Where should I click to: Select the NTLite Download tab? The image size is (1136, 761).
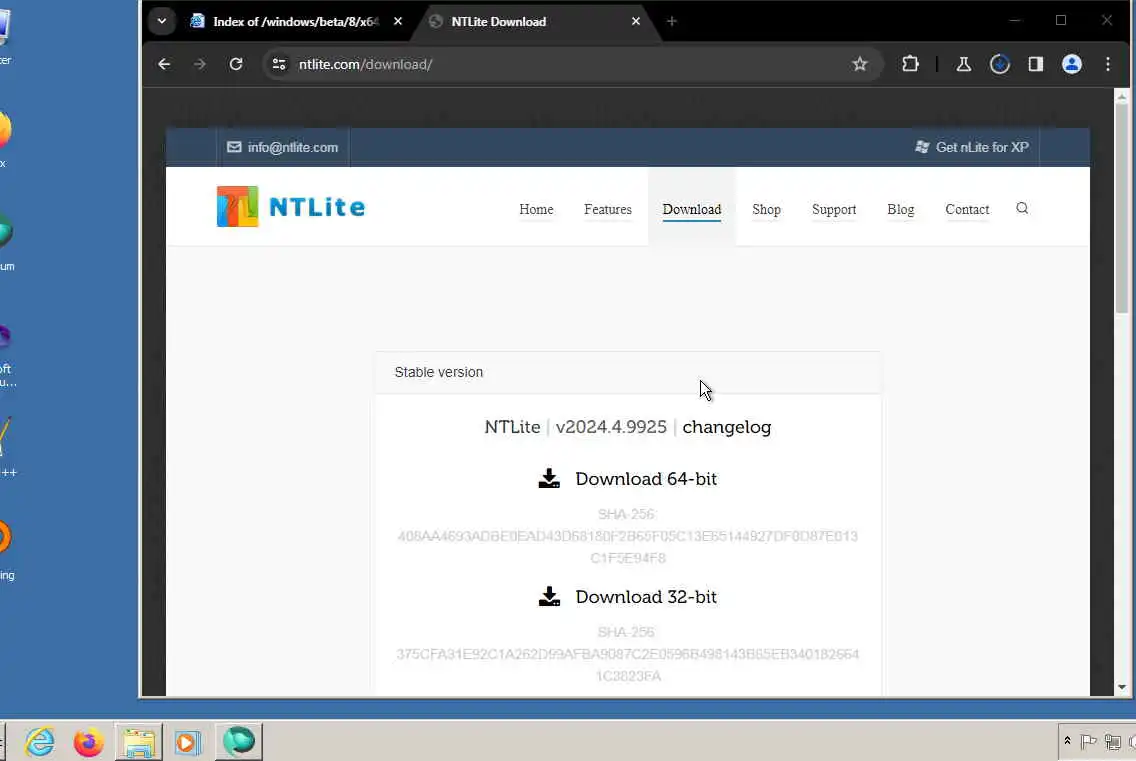coord(535,22)
